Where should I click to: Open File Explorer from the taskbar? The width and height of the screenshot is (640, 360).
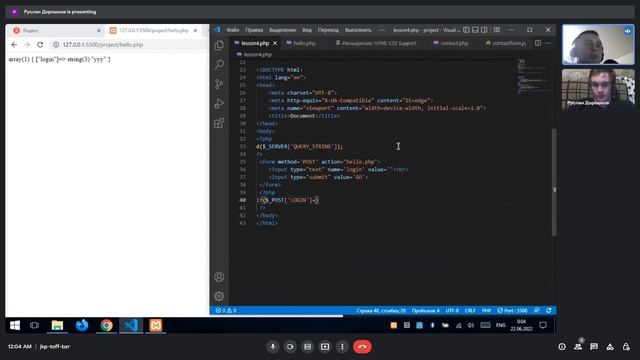(57, 325)
